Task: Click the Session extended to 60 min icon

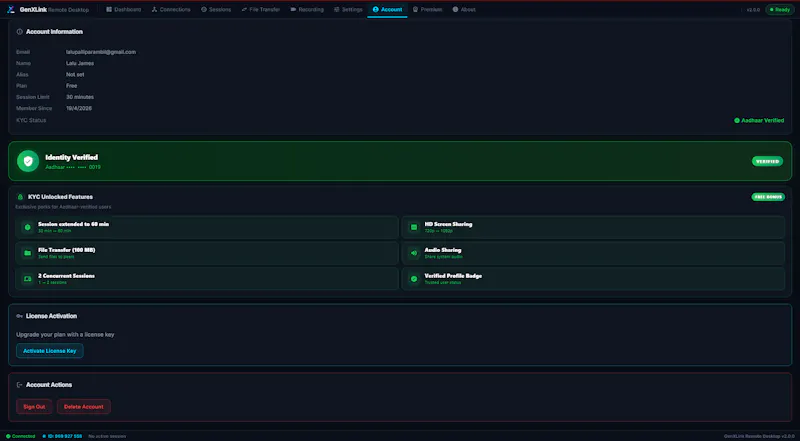Action: point(28,227)
